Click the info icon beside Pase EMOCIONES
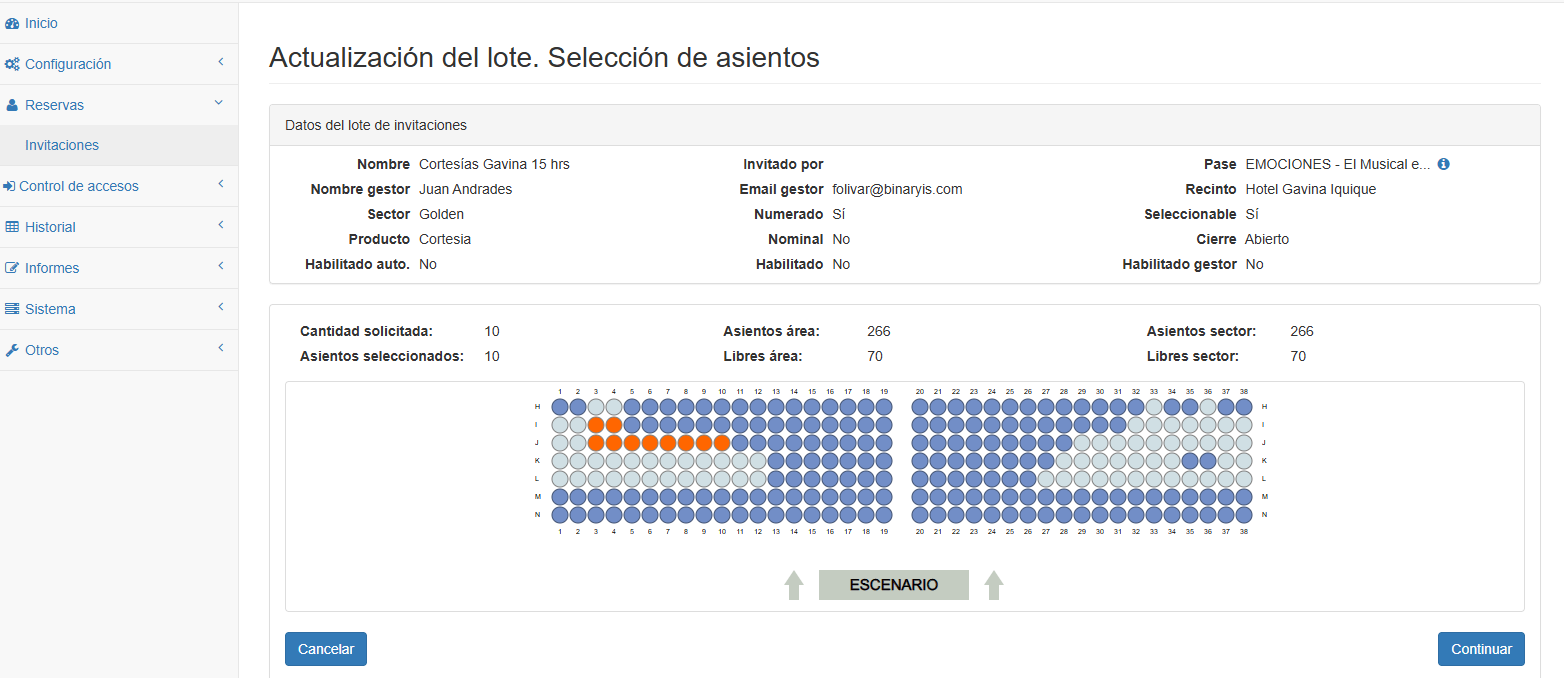 (x=1444, y=164)
